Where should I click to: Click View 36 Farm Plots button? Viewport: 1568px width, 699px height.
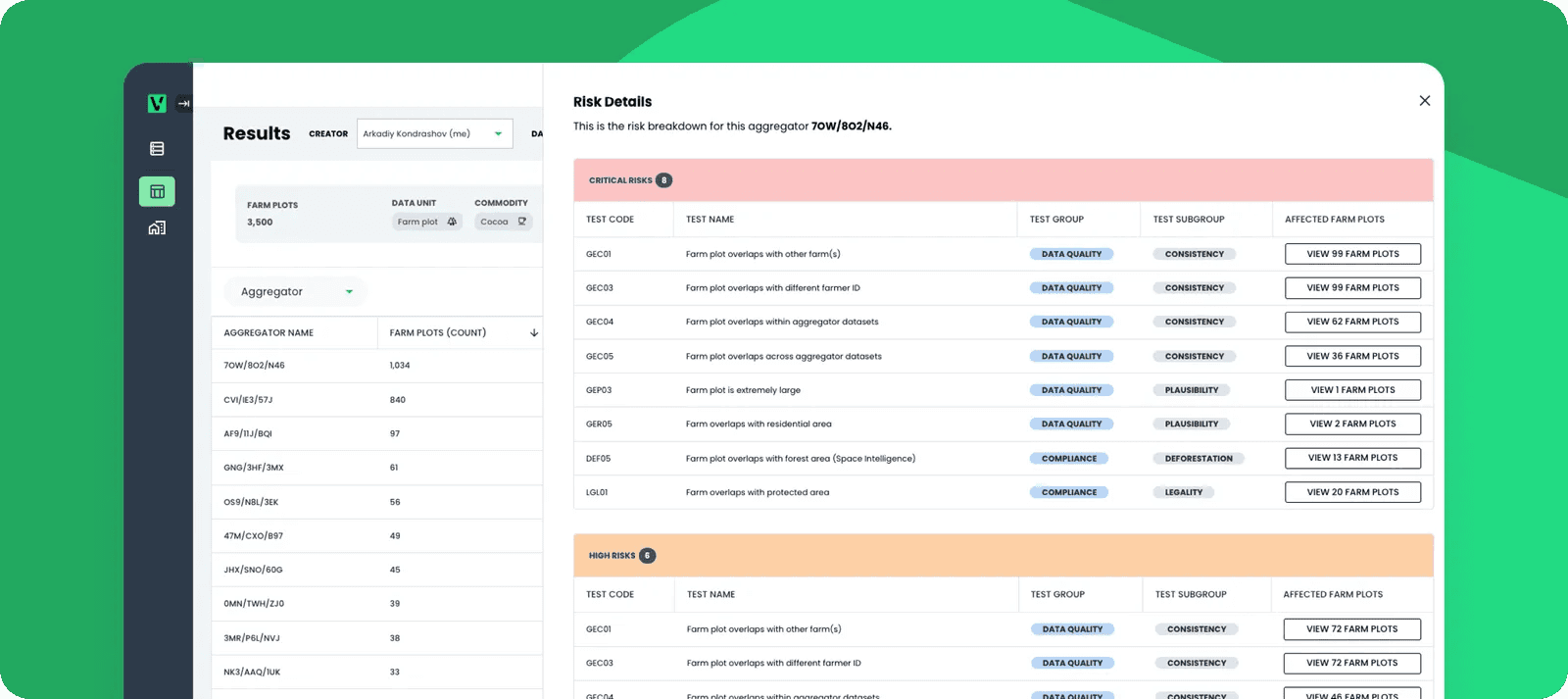(1352, 356)
